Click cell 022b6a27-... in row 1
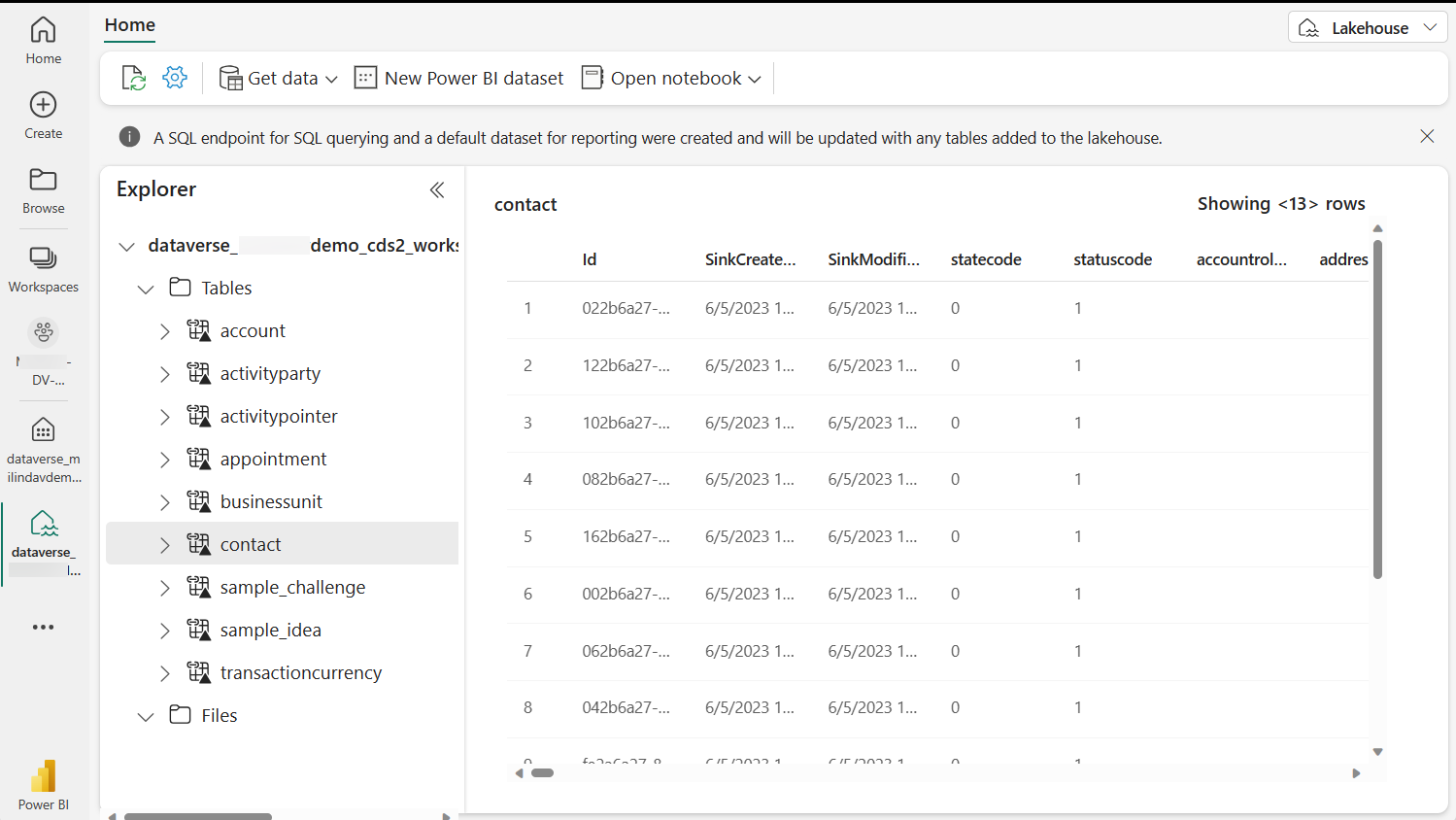This screenshot has width=1456, height=820. pyautogui.click(x=626, y=308)
